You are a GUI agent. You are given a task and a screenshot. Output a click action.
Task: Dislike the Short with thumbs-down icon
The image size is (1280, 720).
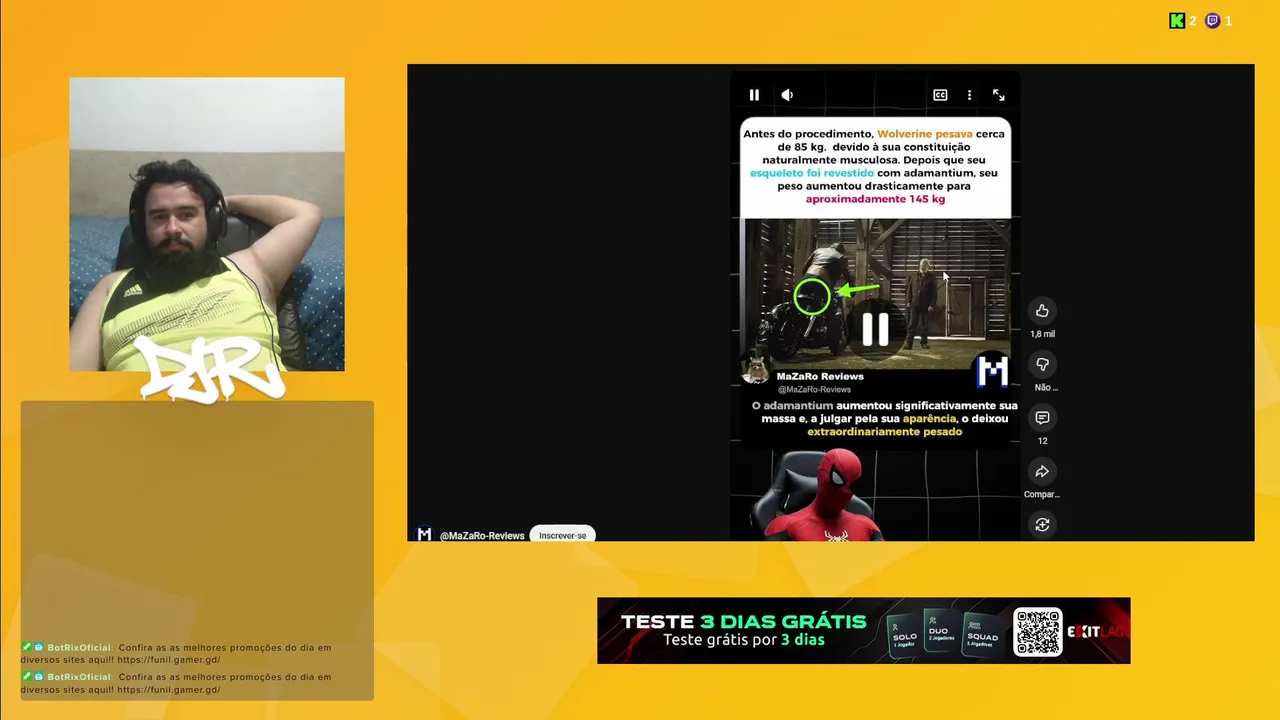1042,364
